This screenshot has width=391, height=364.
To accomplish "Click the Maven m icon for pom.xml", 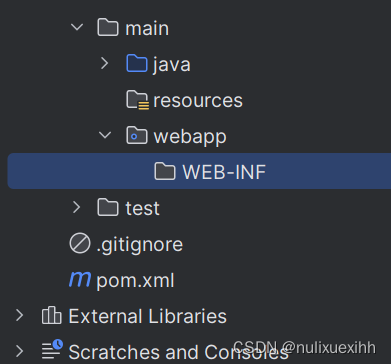I will tap(80, 279).
